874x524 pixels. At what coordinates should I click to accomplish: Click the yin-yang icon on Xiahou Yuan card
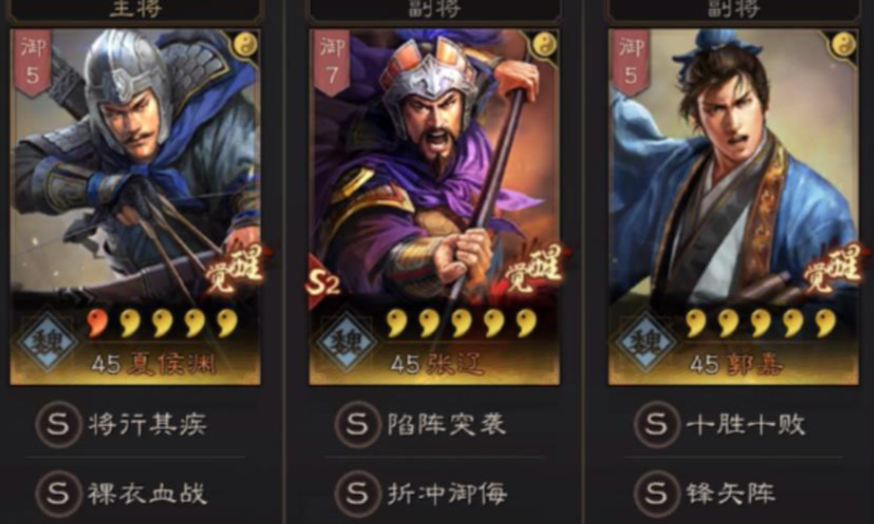tap(245, 45)
